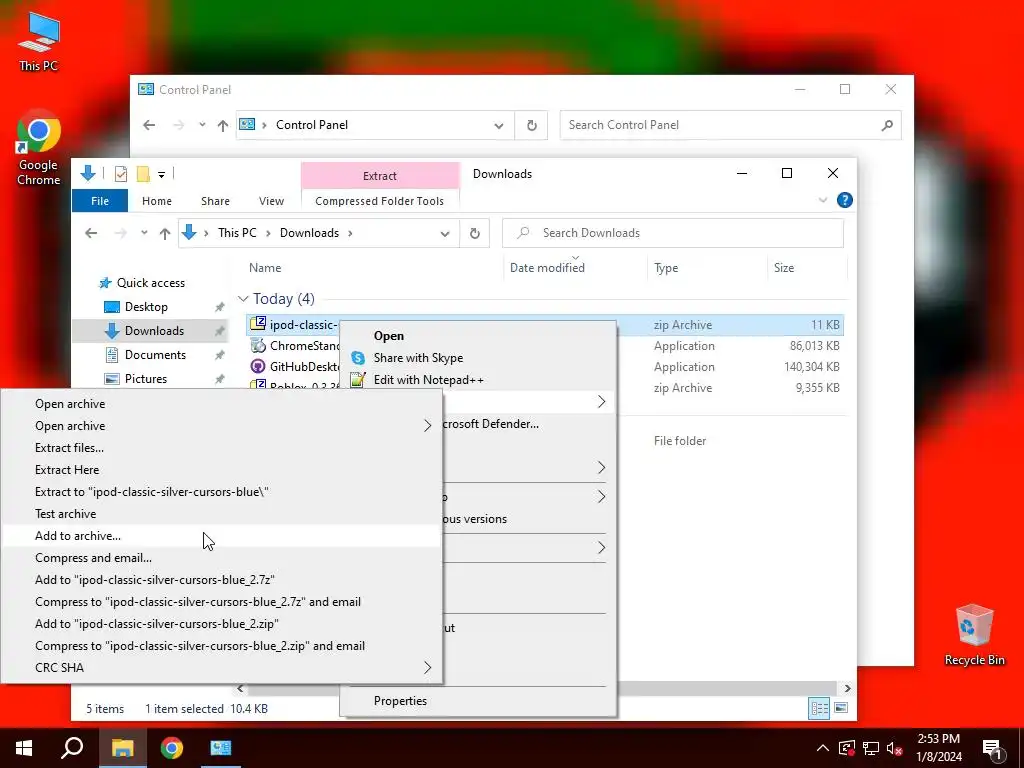
Task: Open the Share ribbon tab
Action: click(x=216, y=200)
